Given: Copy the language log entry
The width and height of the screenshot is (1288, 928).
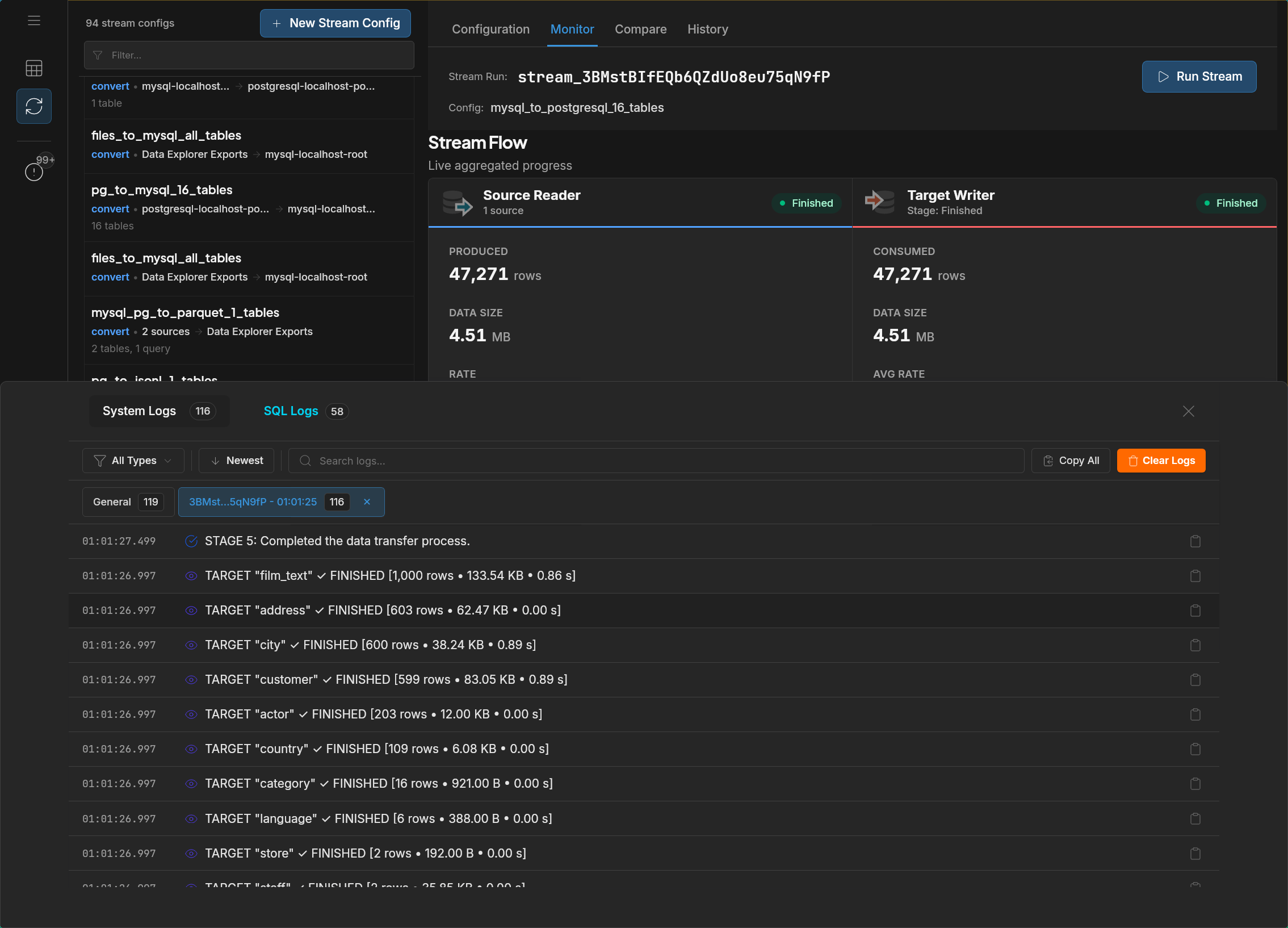Looking at the screenshot, I should point(1195,819).
